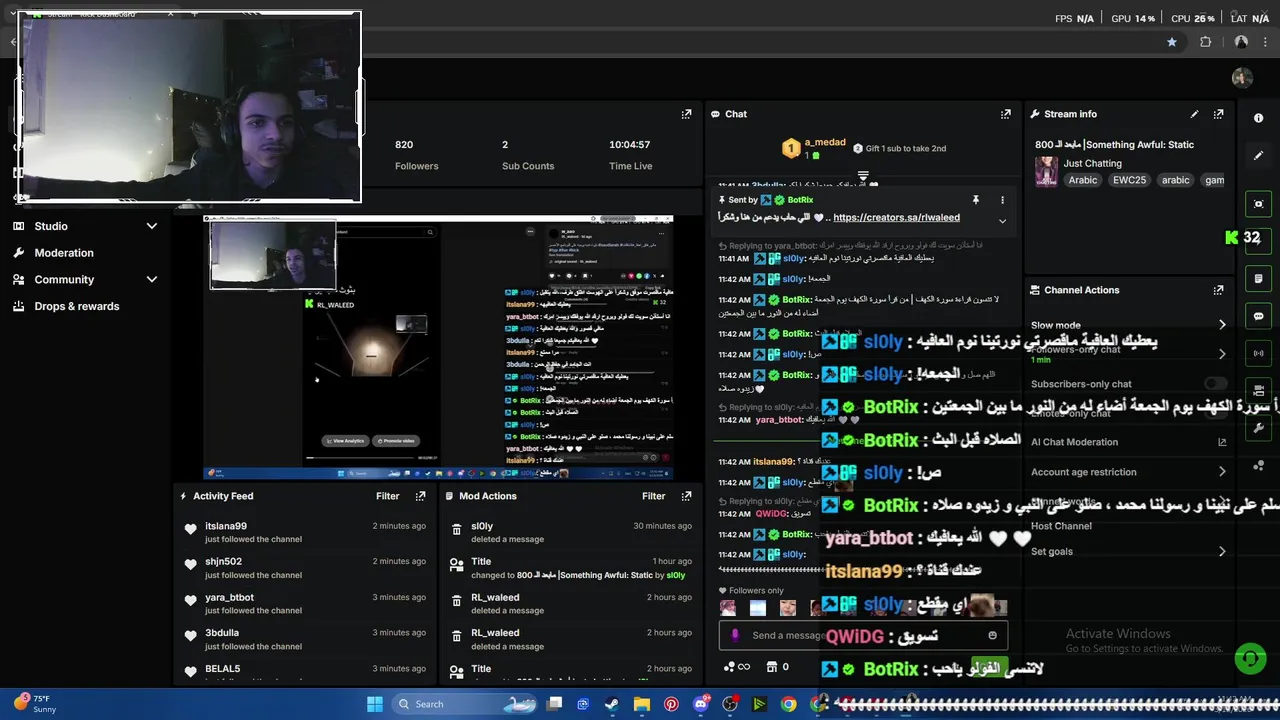This screenshot has width=1280, height=720.
Task: Open File Explorer from the taskbar
Action: tap(641, 704)
